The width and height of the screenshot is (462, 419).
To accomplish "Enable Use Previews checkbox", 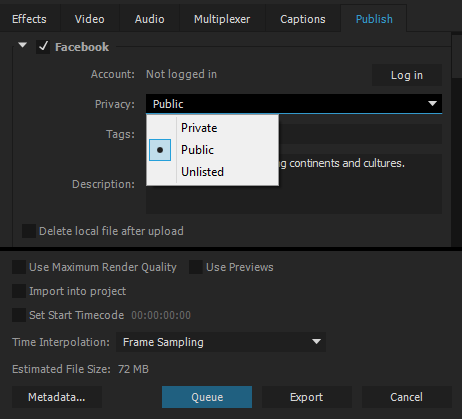I will pyautogui.click(x=196, y=267).
